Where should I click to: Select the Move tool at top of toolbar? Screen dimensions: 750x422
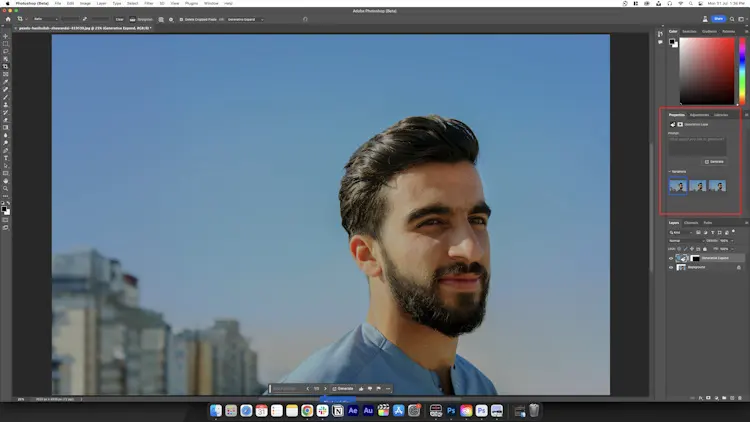pyautogui.click(x=6, y=36)
